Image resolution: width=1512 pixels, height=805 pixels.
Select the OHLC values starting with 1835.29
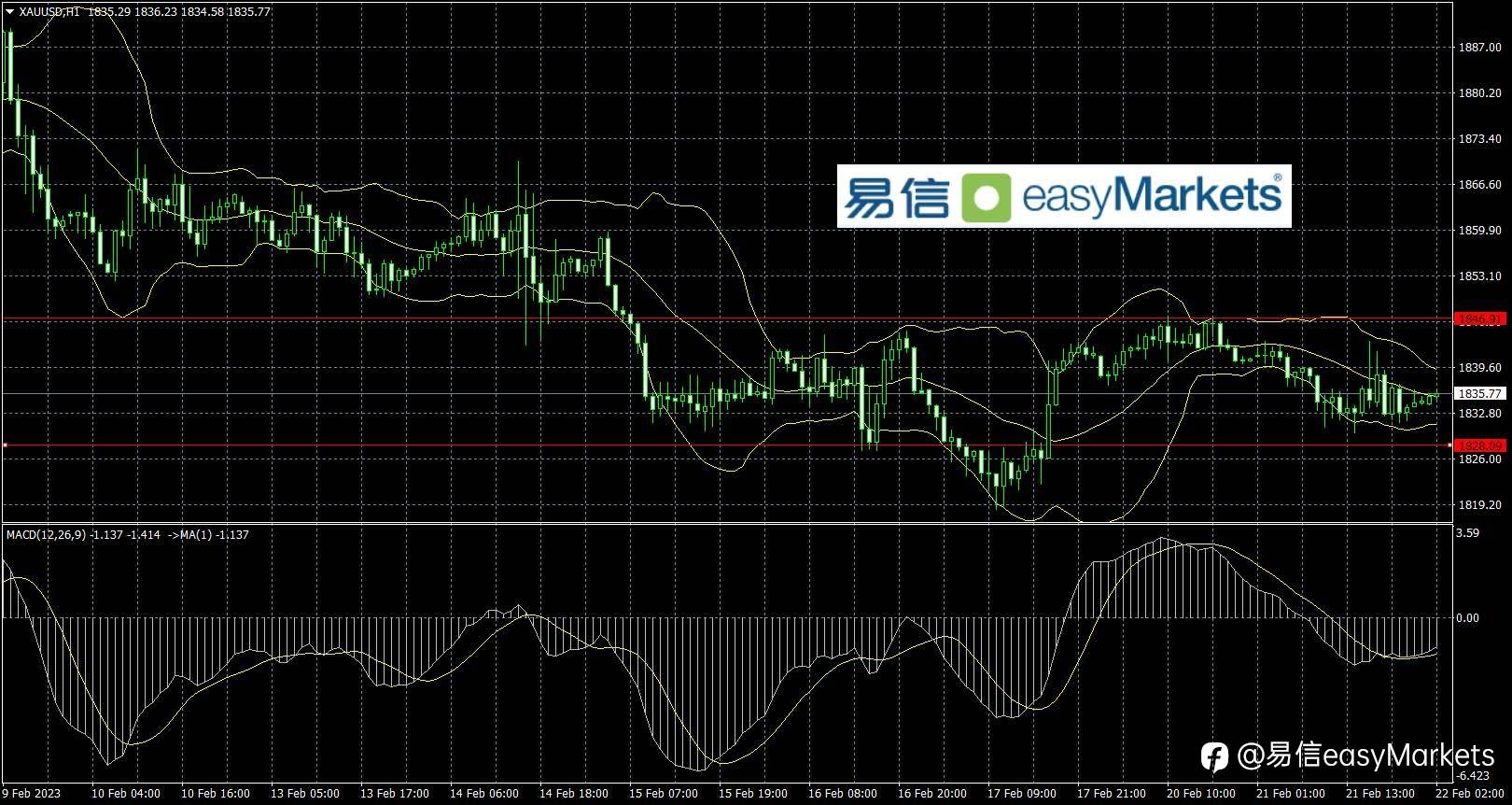point(178,12)
